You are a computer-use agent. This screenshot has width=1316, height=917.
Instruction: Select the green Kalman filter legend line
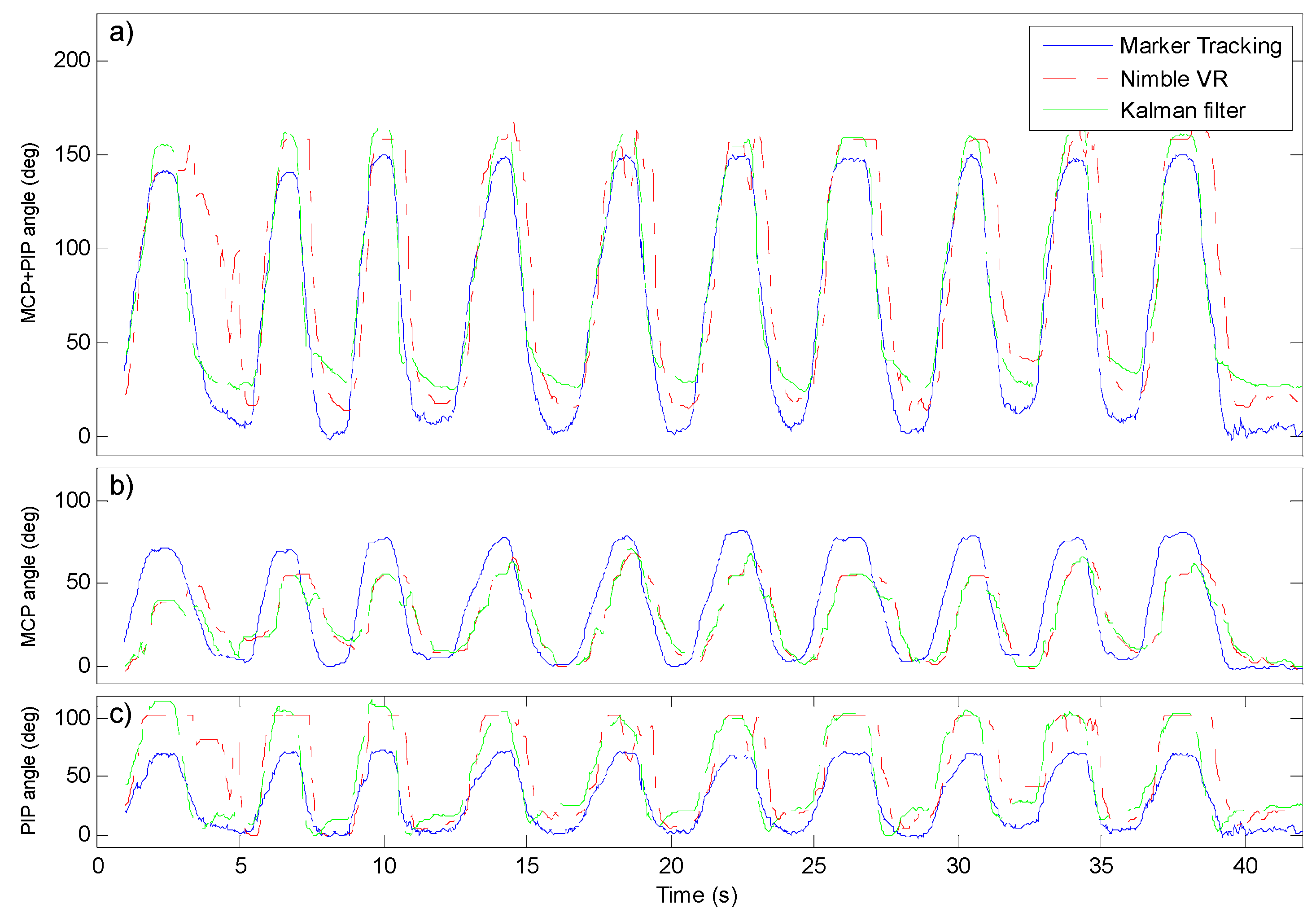[x=1077, y=110]
